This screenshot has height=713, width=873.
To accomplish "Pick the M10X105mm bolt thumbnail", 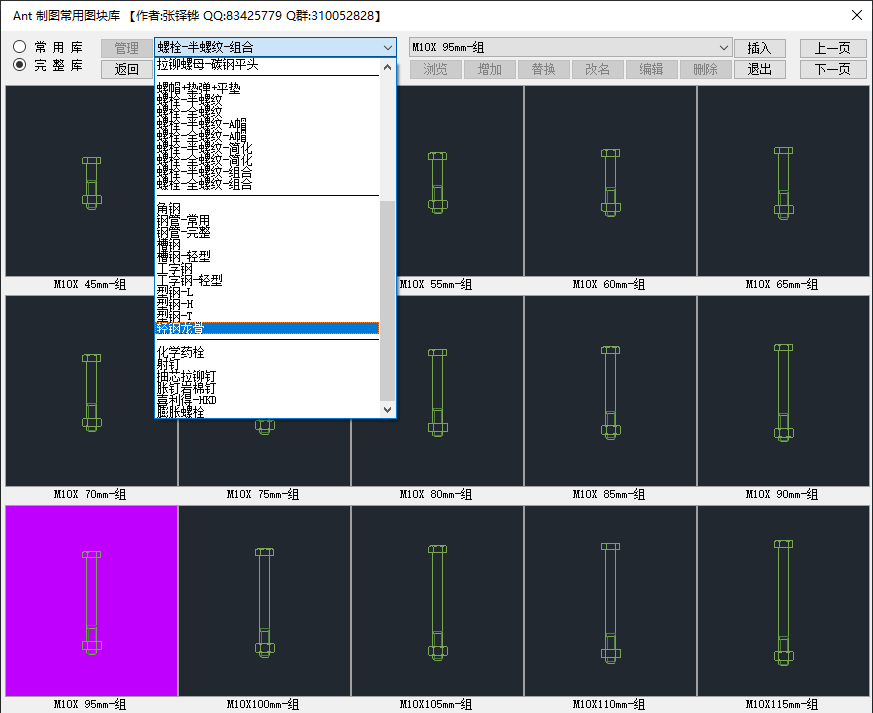I will tap(437, 600).
